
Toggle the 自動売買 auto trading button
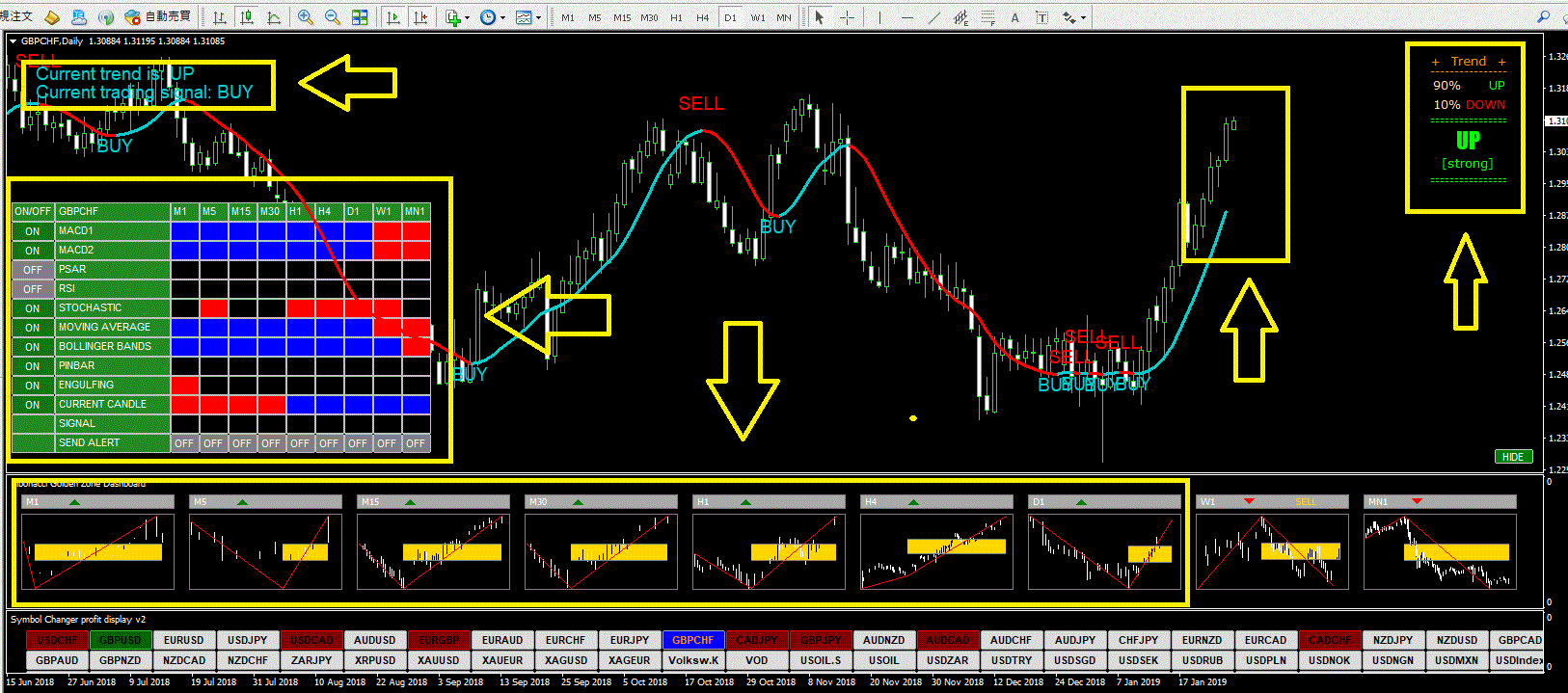[158, 17]
